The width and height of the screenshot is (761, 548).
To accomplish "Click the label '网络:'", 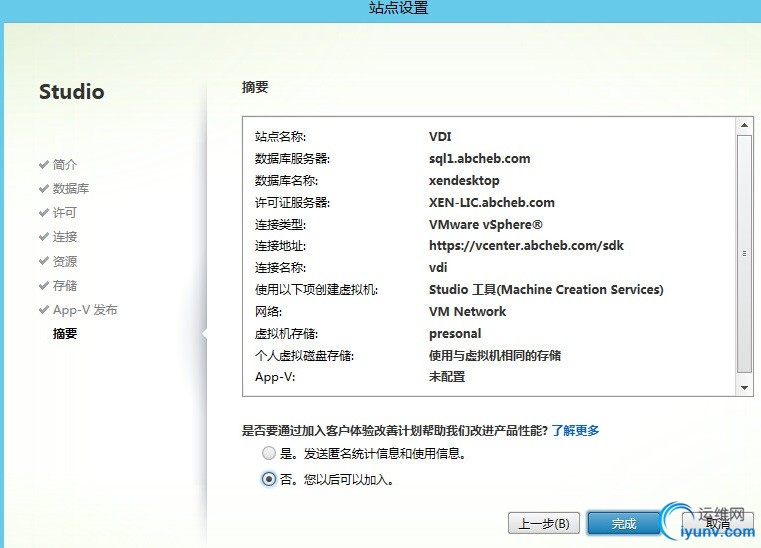I will tap(268, 312).
